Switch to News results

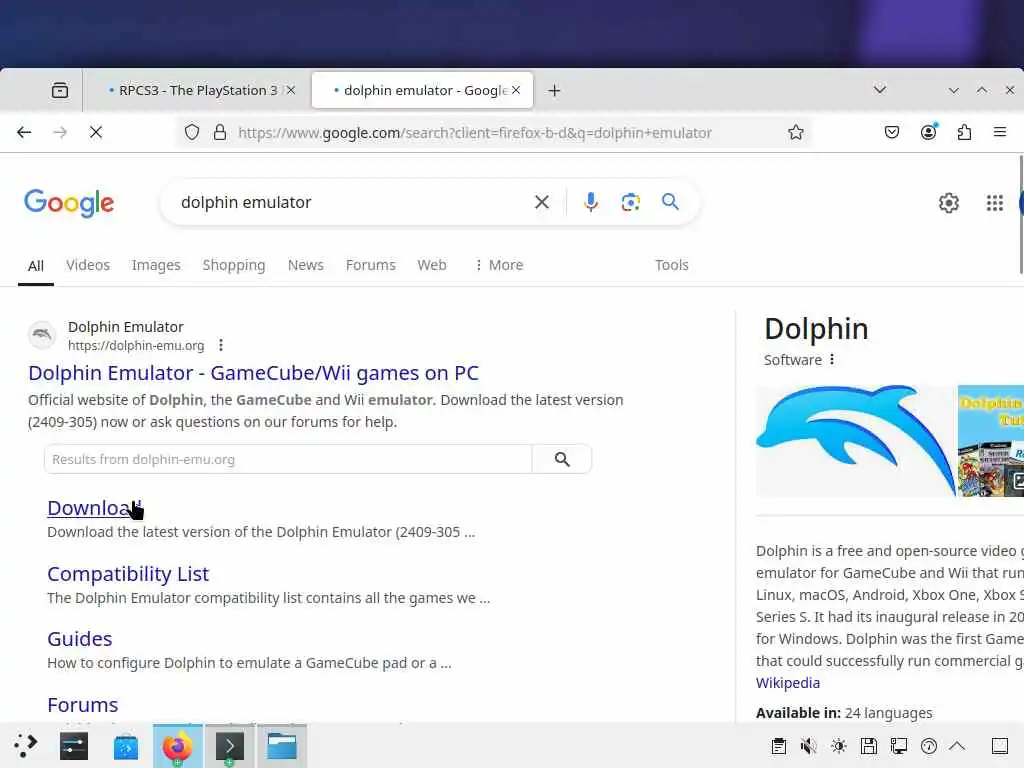(306, 265)
